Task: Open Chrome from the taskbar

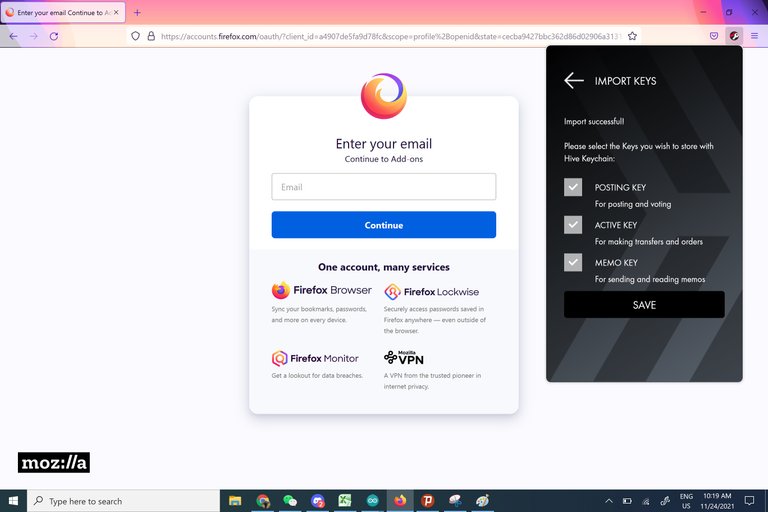Action: (263, 501)
